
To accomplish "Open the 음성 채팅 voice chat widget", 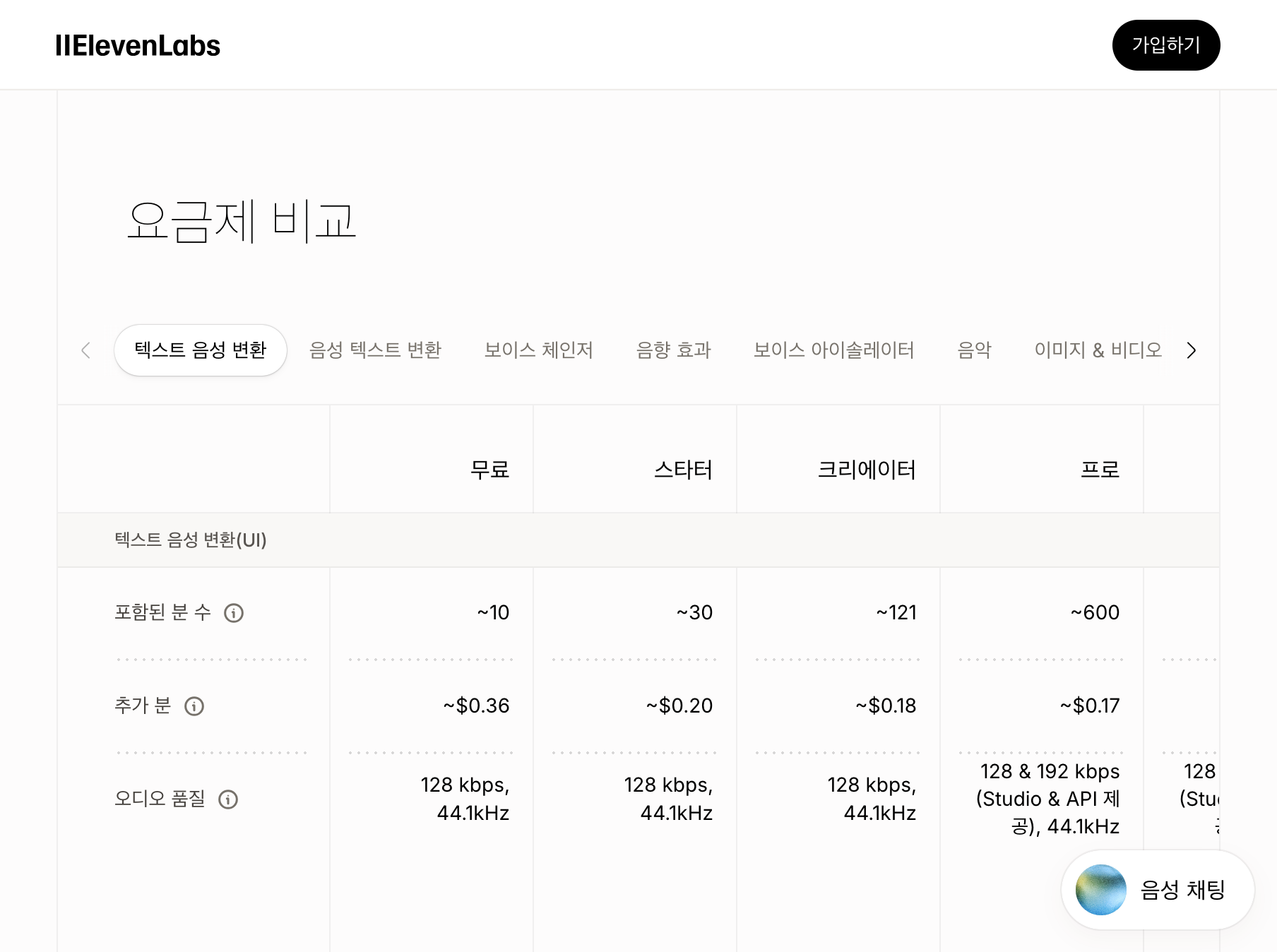I will (x=1158, y=890).
